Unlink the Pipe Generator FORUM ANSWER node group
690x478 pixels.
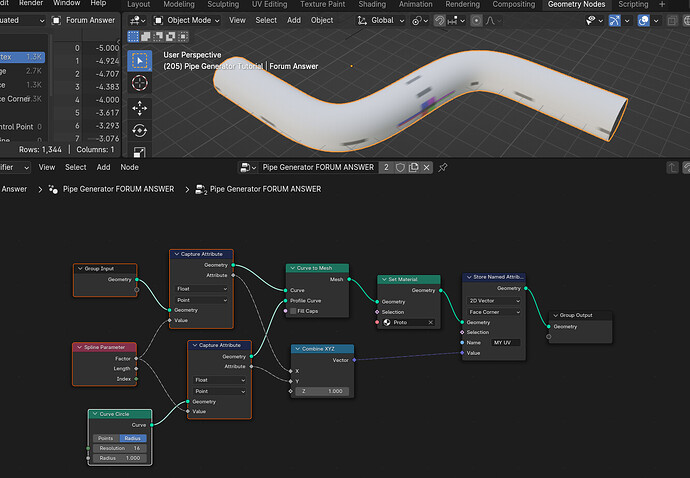426,167
